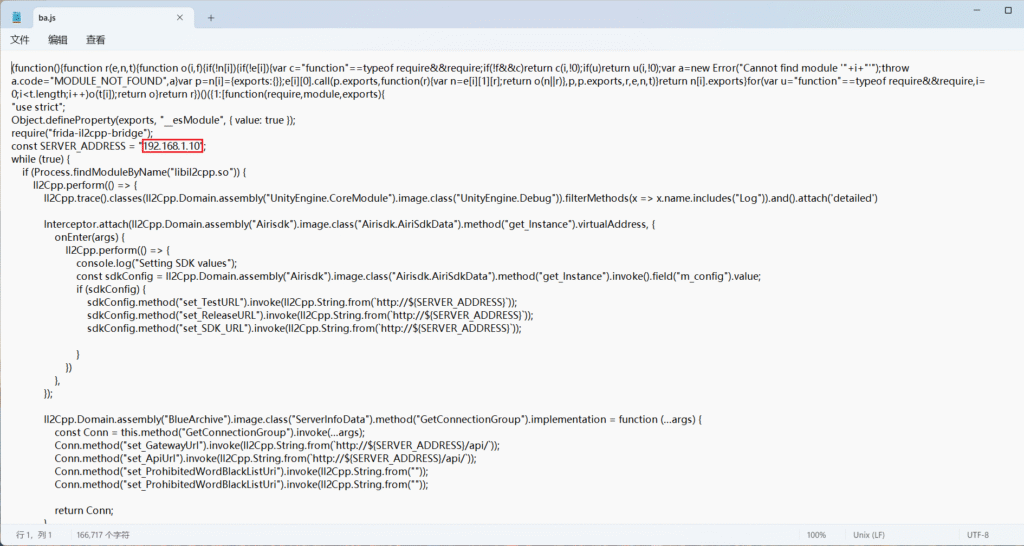This screenshot has width=1024, height=546.
Task: Add a new tab with plus button
Action: click(x=211, y=18)
